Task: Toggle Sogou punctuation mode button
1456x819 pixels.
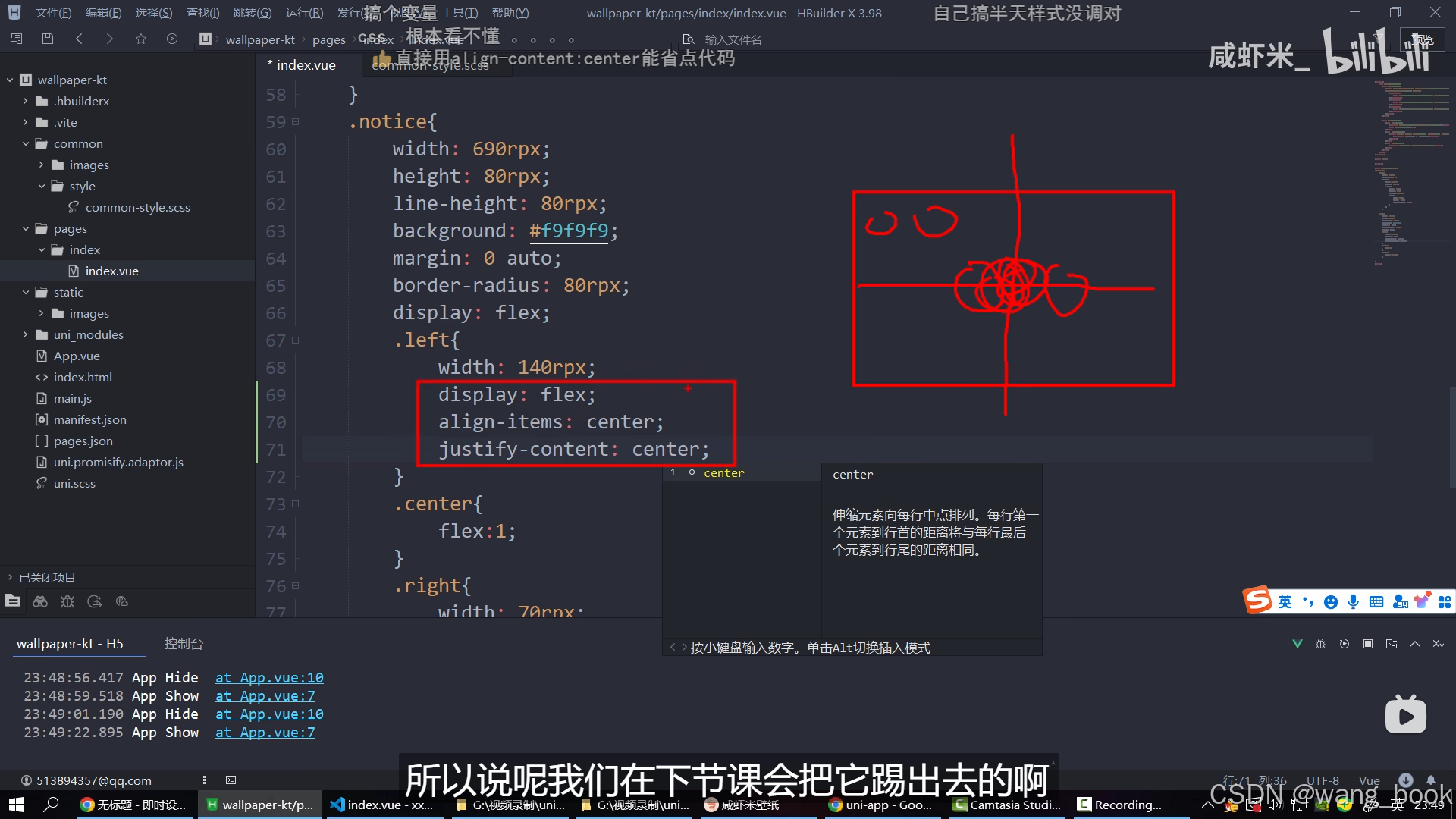Action: [x=1308, y=601]
